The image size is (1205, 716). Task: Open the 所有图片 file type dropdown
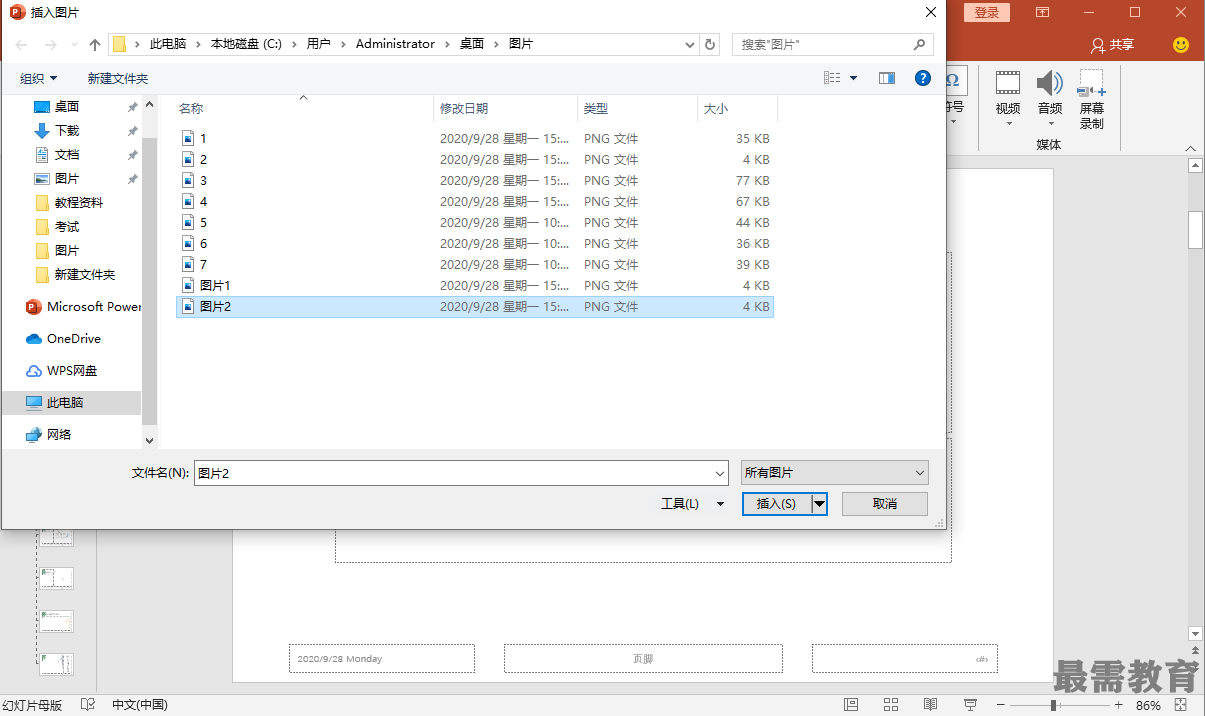point(835,473)
